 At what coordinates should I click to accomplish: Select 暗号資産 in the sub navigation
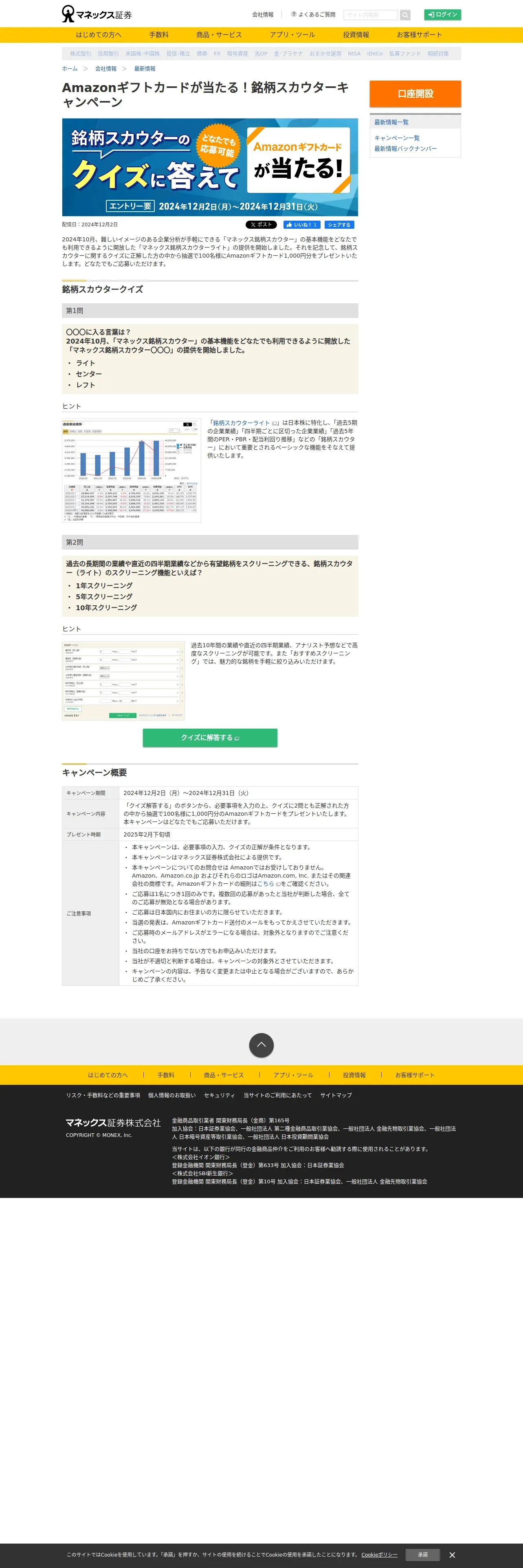[x=237, y=54]
